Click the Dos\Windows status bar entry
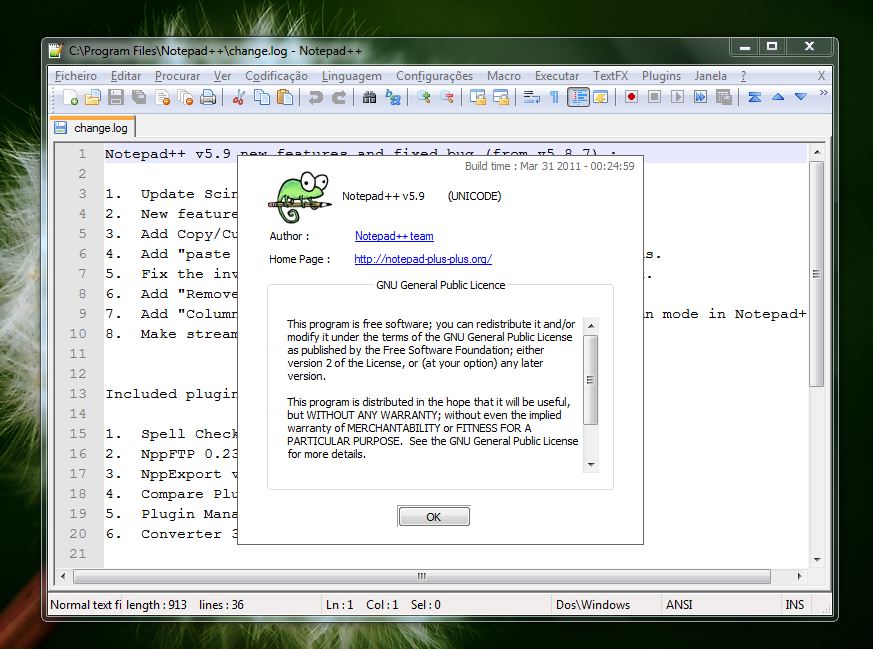The image size is (873, 649). coord(592,605)
